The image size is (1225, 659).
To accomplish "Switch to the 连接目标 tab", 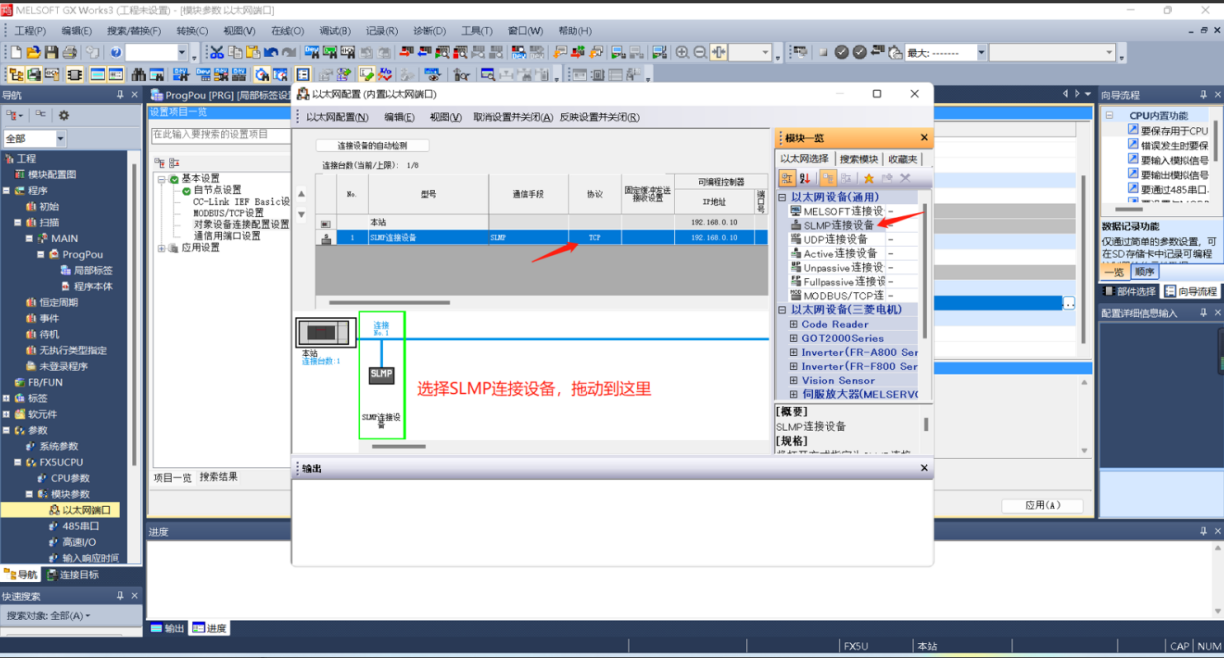I will coord(72,575).
